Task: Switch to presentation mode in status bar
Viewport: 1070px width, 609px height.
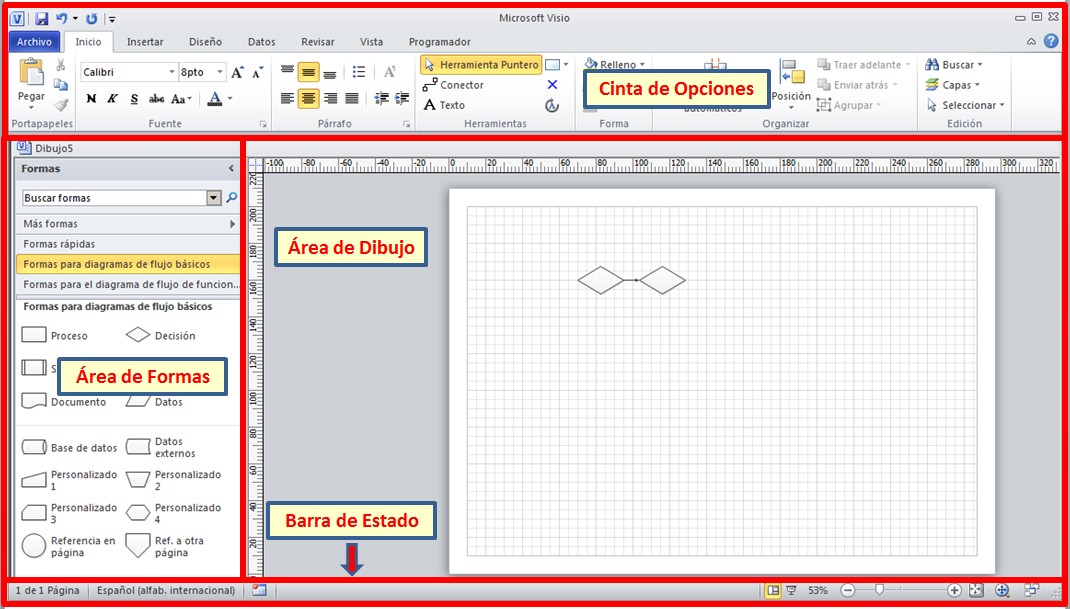Action: point(792,591)
